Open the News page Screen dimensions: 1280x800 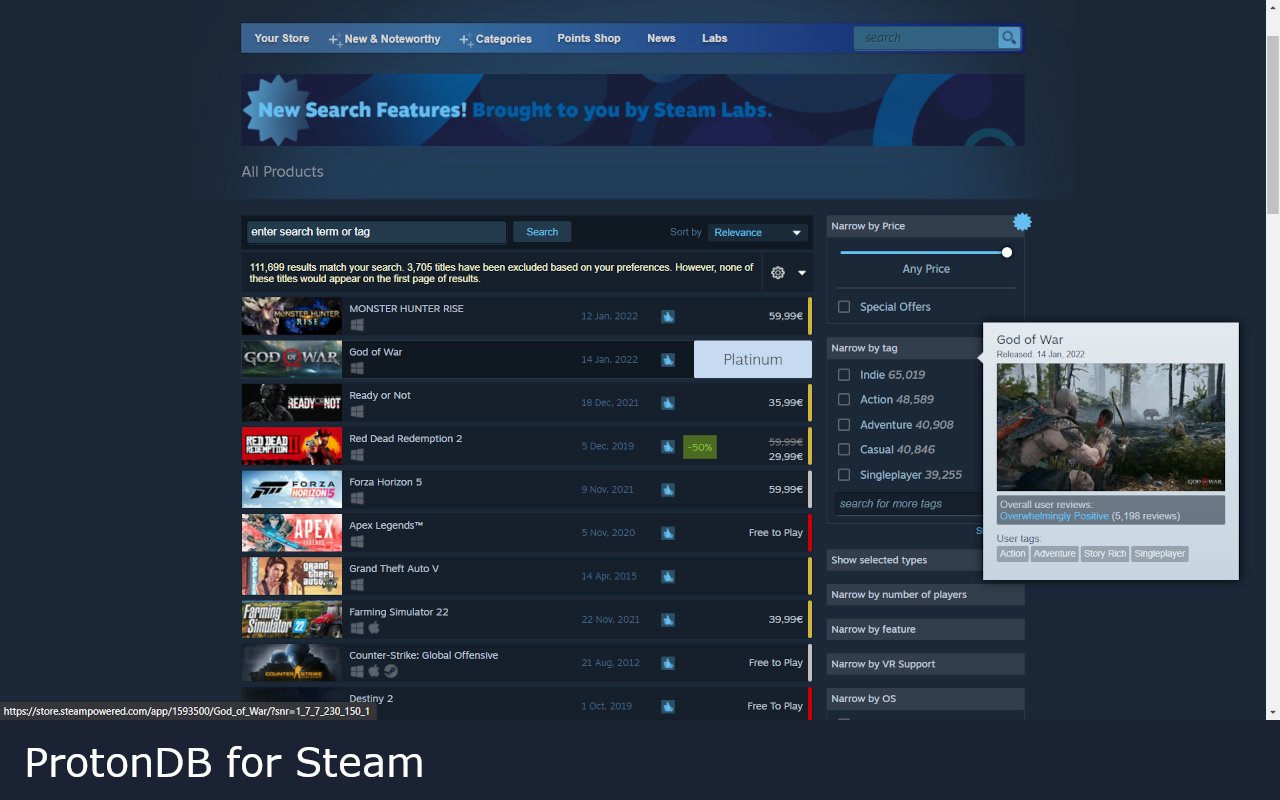(x=661, y=38)
